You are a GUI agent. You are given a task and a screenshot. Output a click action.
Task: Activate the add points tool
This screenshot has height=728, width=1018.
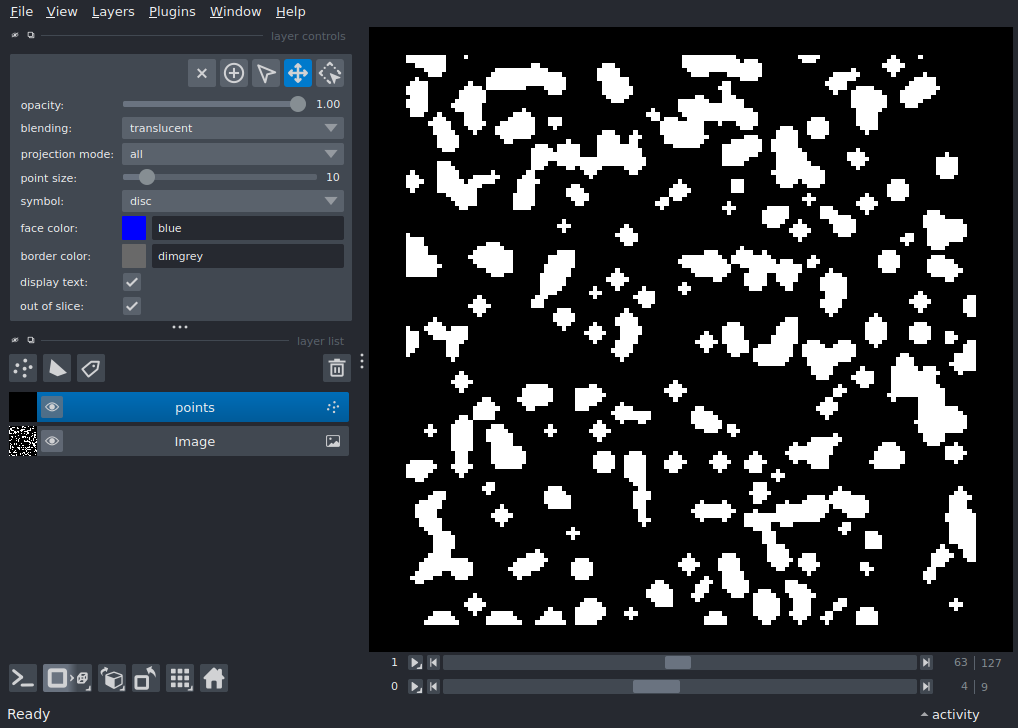tap(234, 73)
